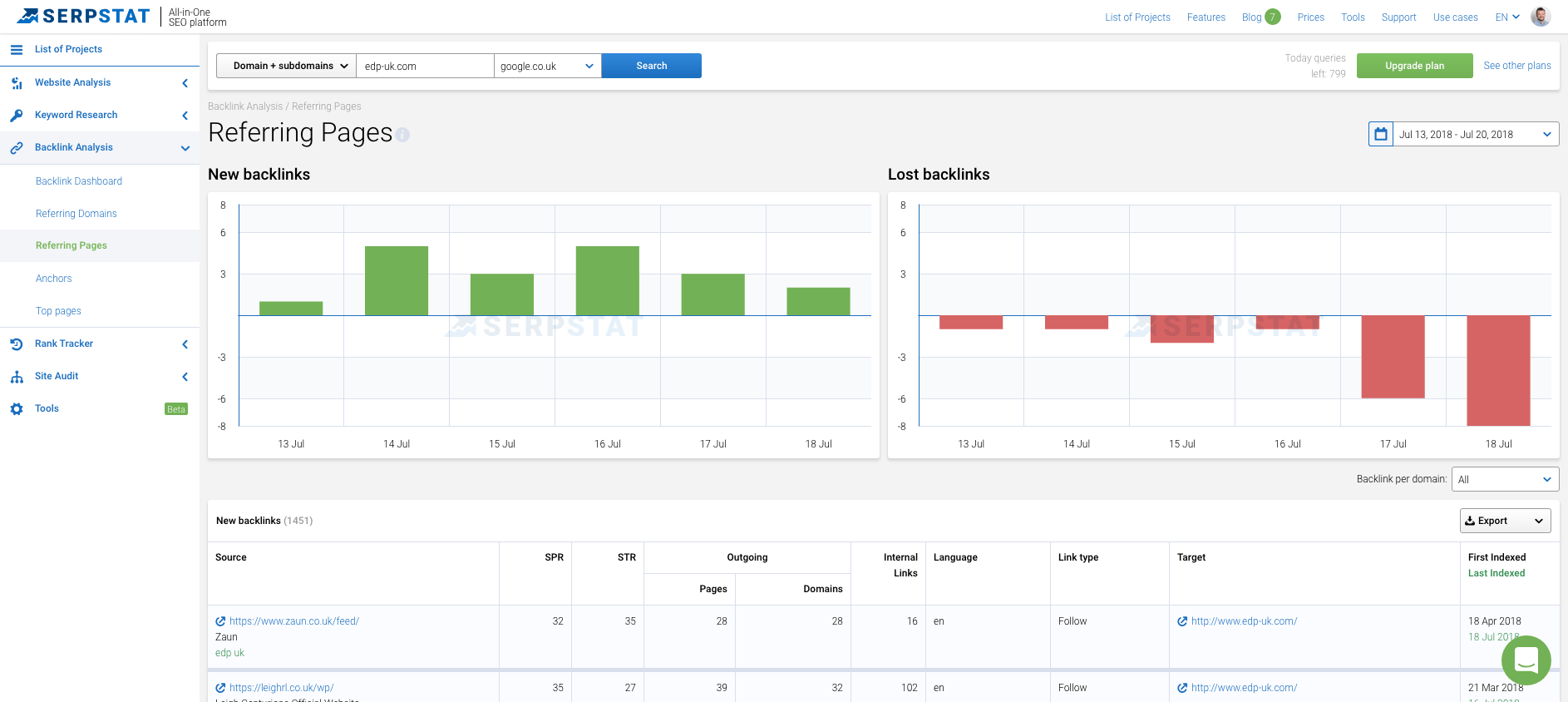Open https://www.zaun.co.uk/feed/ source link
The image size is (1568, 702).
tap(294, 621)
